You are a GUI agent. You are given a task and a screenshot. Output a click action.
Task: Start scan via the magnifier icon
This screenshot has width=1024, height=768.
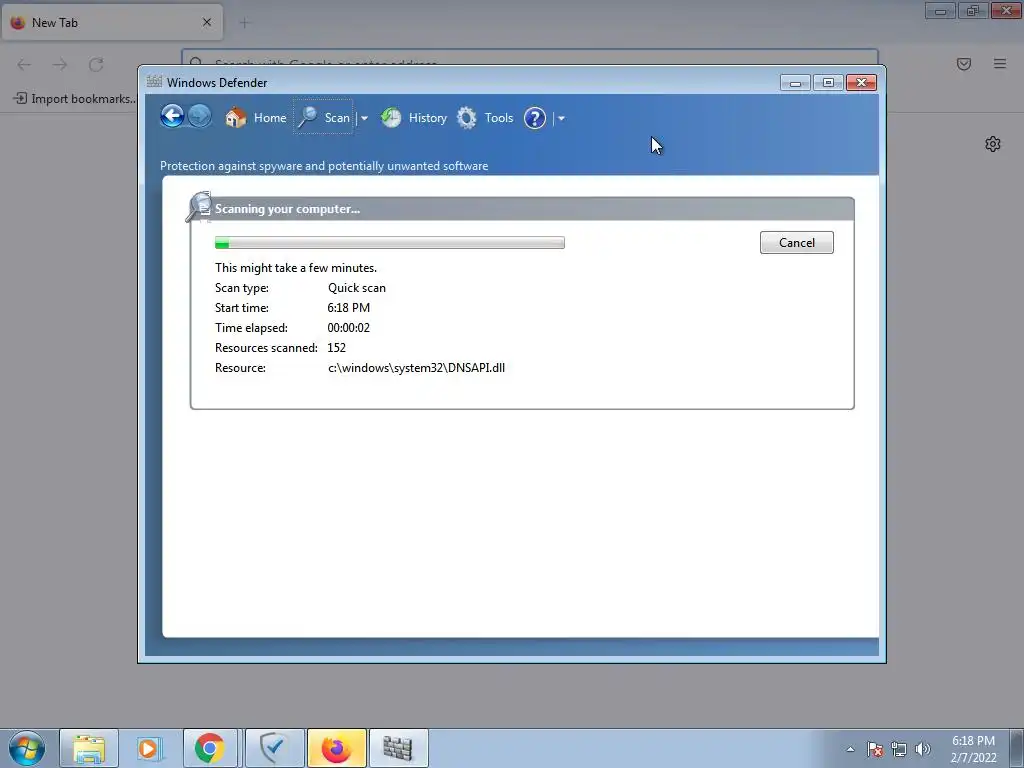tap(307, 118)
